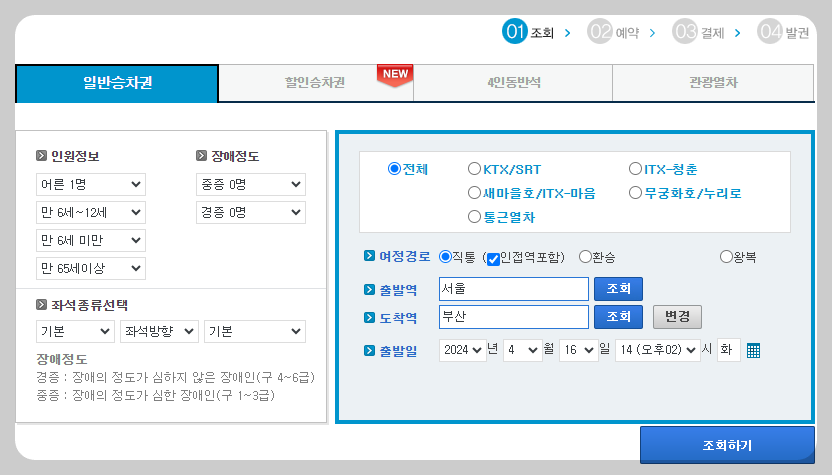Screen dimensions: 832x475
Task: Open the 만 6세 미만 infant dropdown
Action: point(91,240)
